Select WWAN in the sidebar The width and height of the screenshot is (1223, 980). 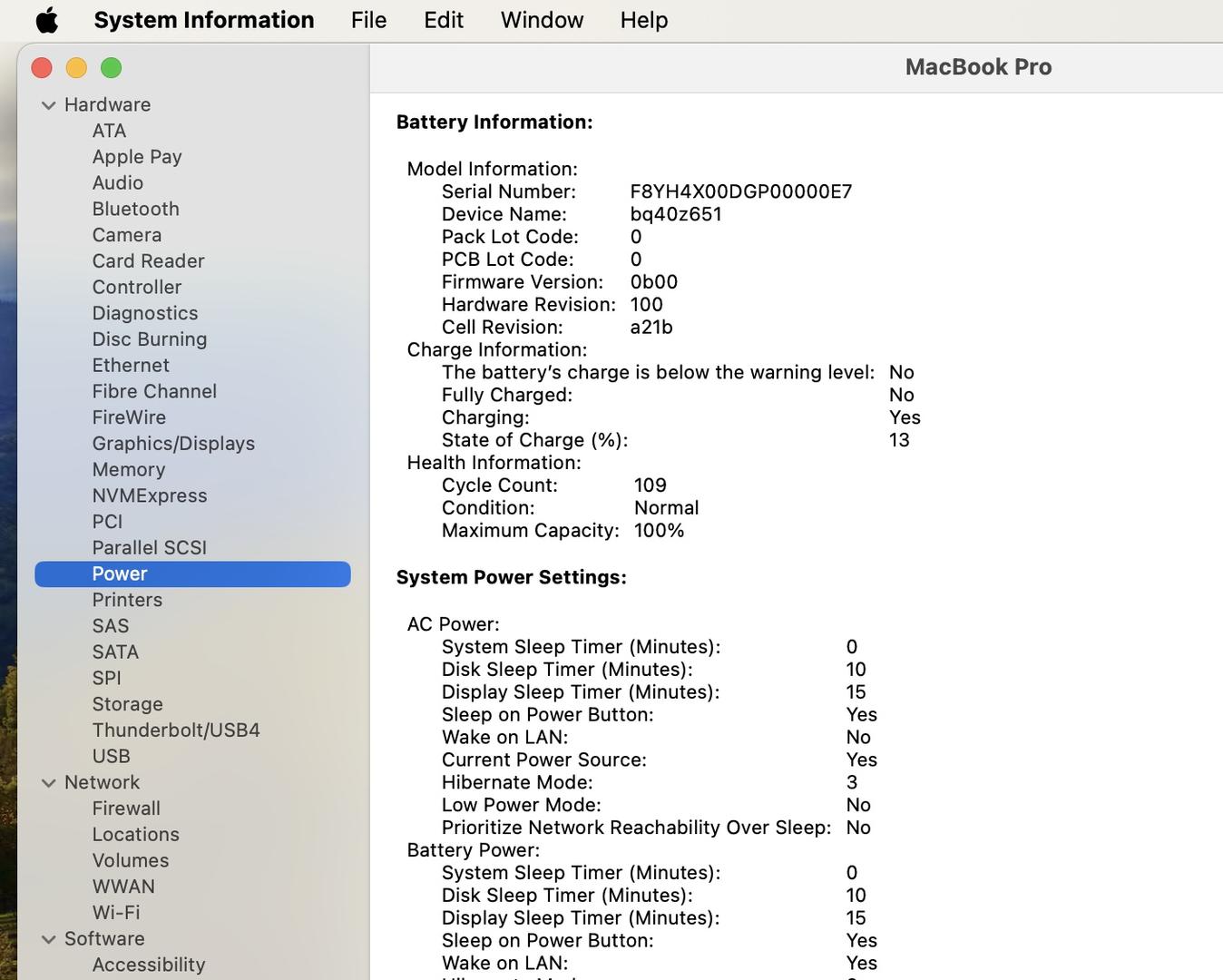pyautogui.click(x=123, y=887)
